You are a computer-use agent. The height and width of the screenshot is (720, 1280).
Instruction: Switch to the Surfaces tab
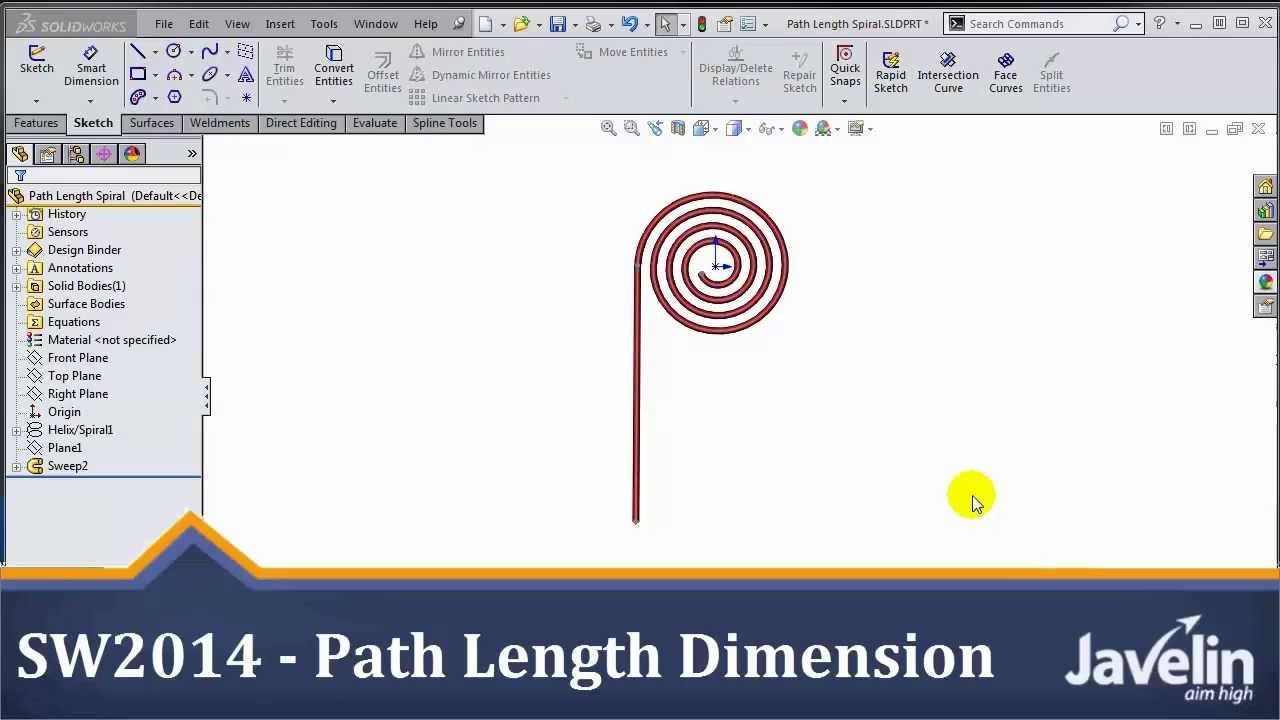click(x=152, y=123)
